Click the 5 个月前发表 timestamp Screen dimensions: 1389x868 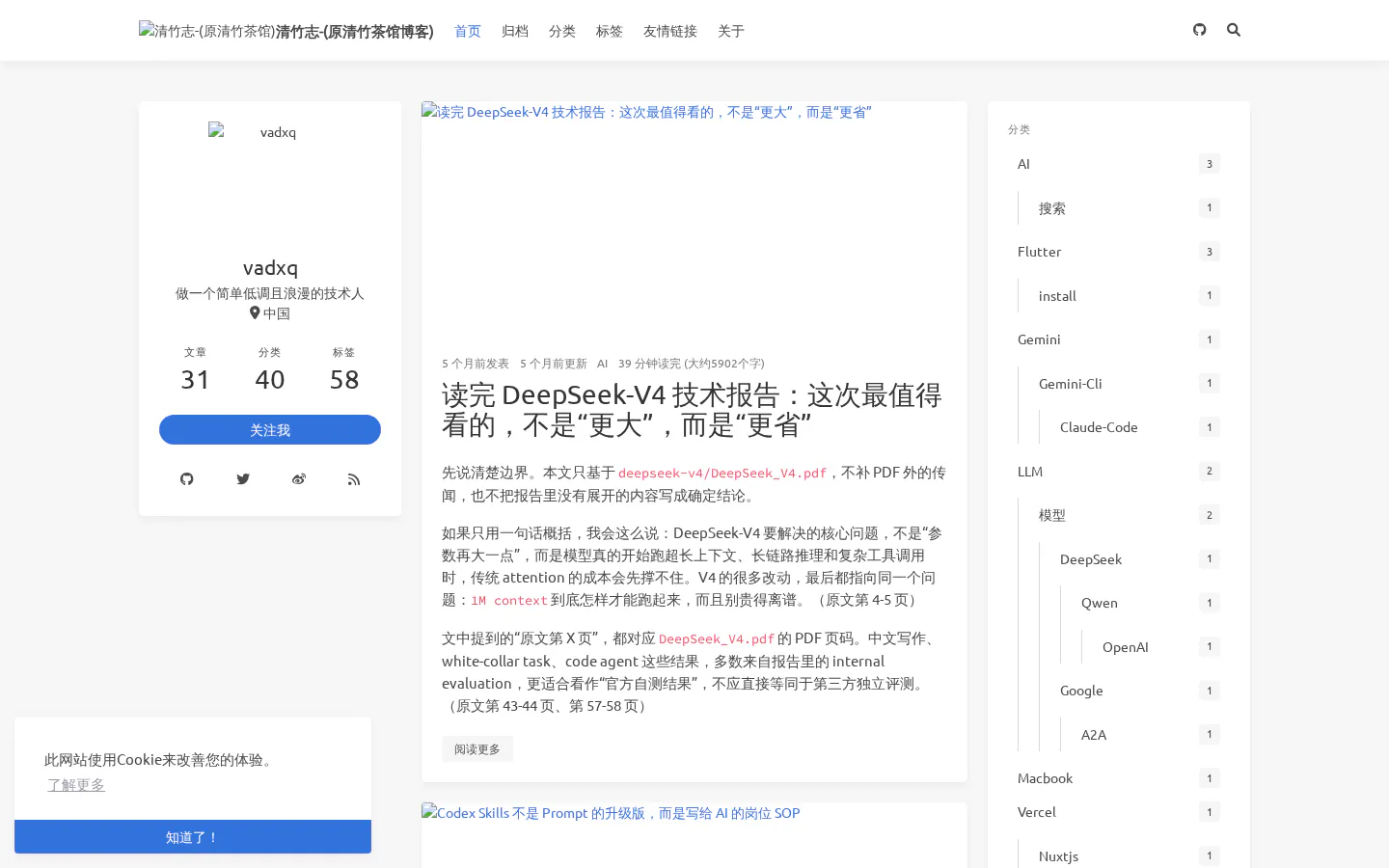click(x=476, y=364)
